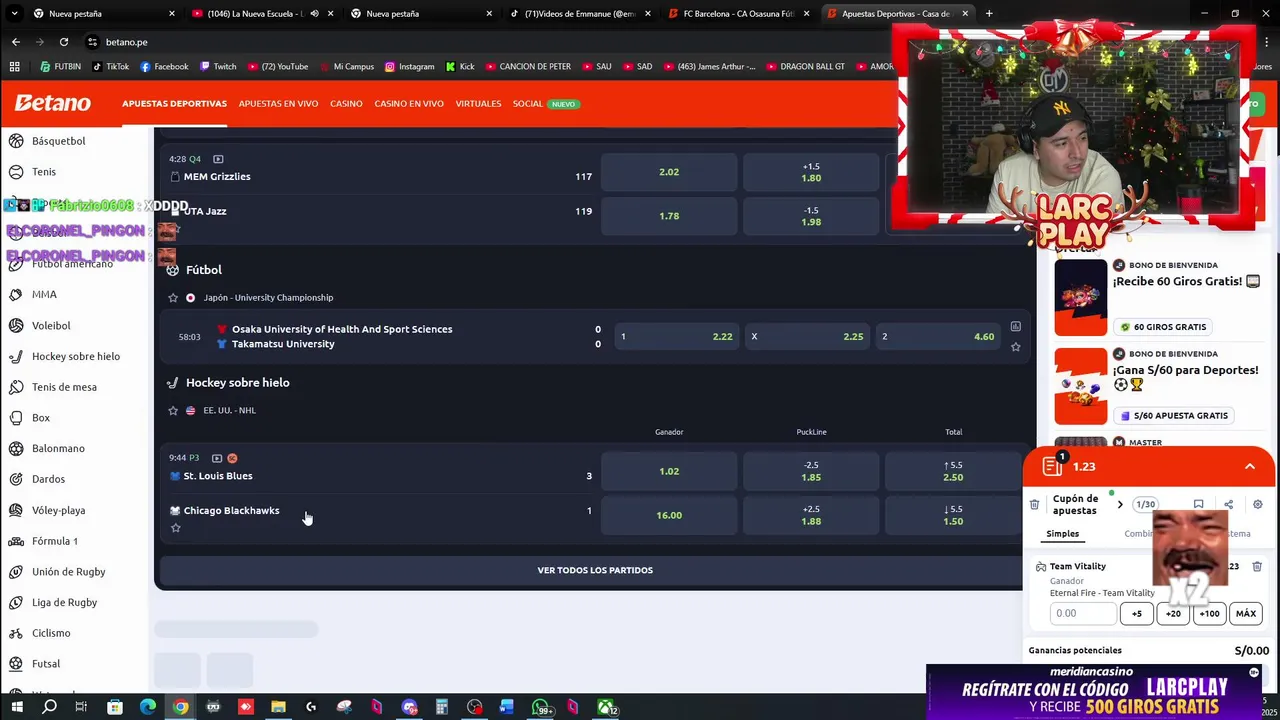The width and height of the screenshot is (1280, 720).
Task: Click the stake amount input field
Action: [x=1083, y=614]
